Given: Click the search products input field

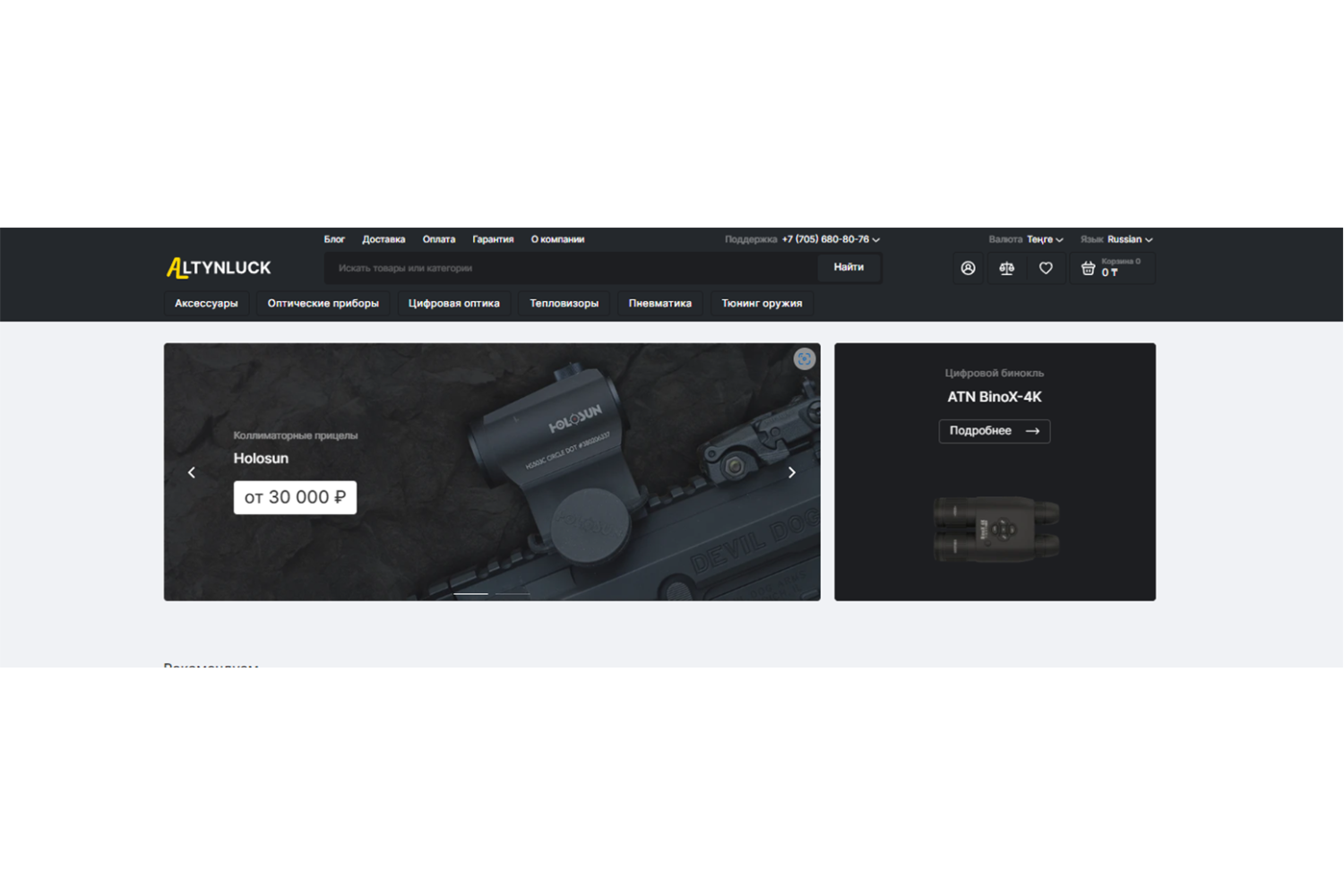Looking at the screenshot, I should click(571, 268).
